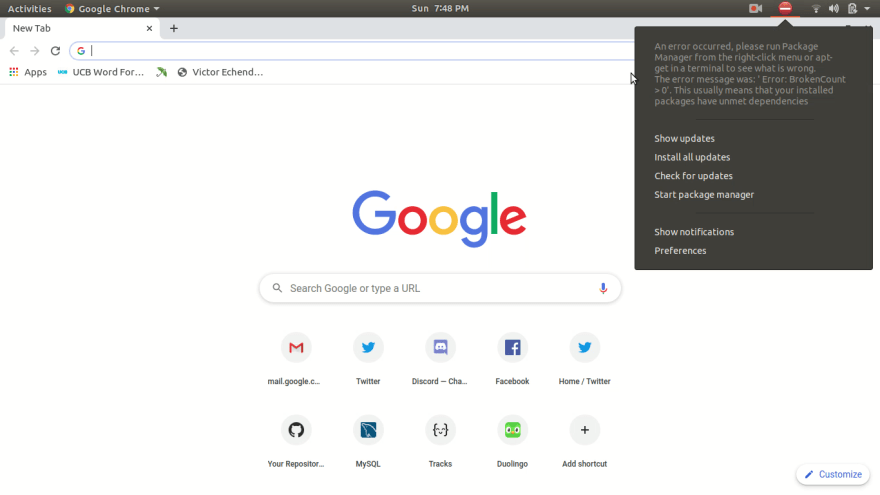Viewport: 880px width, 495px height.
Task: Click the screen recording camera icon
Action: [x=755, y=8]
